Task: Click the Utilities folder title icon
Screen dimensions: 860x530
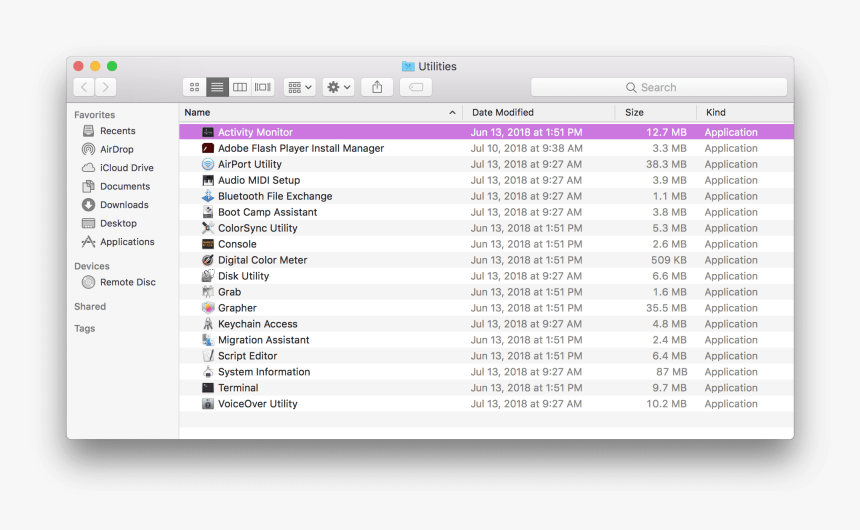Action: click(408, 66)
